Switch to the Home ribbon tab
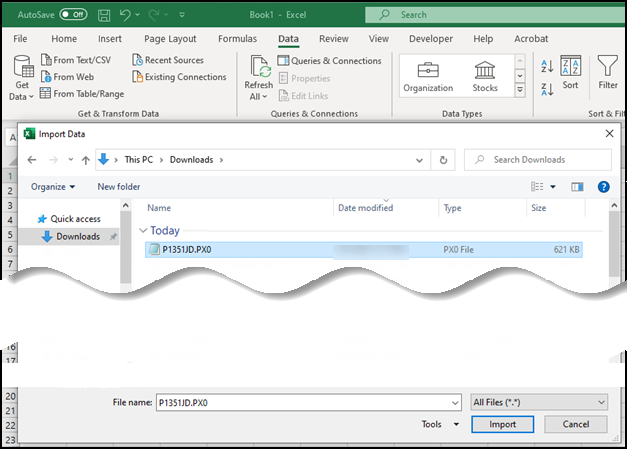Screen dimensions: 627x449 [64, 39]
